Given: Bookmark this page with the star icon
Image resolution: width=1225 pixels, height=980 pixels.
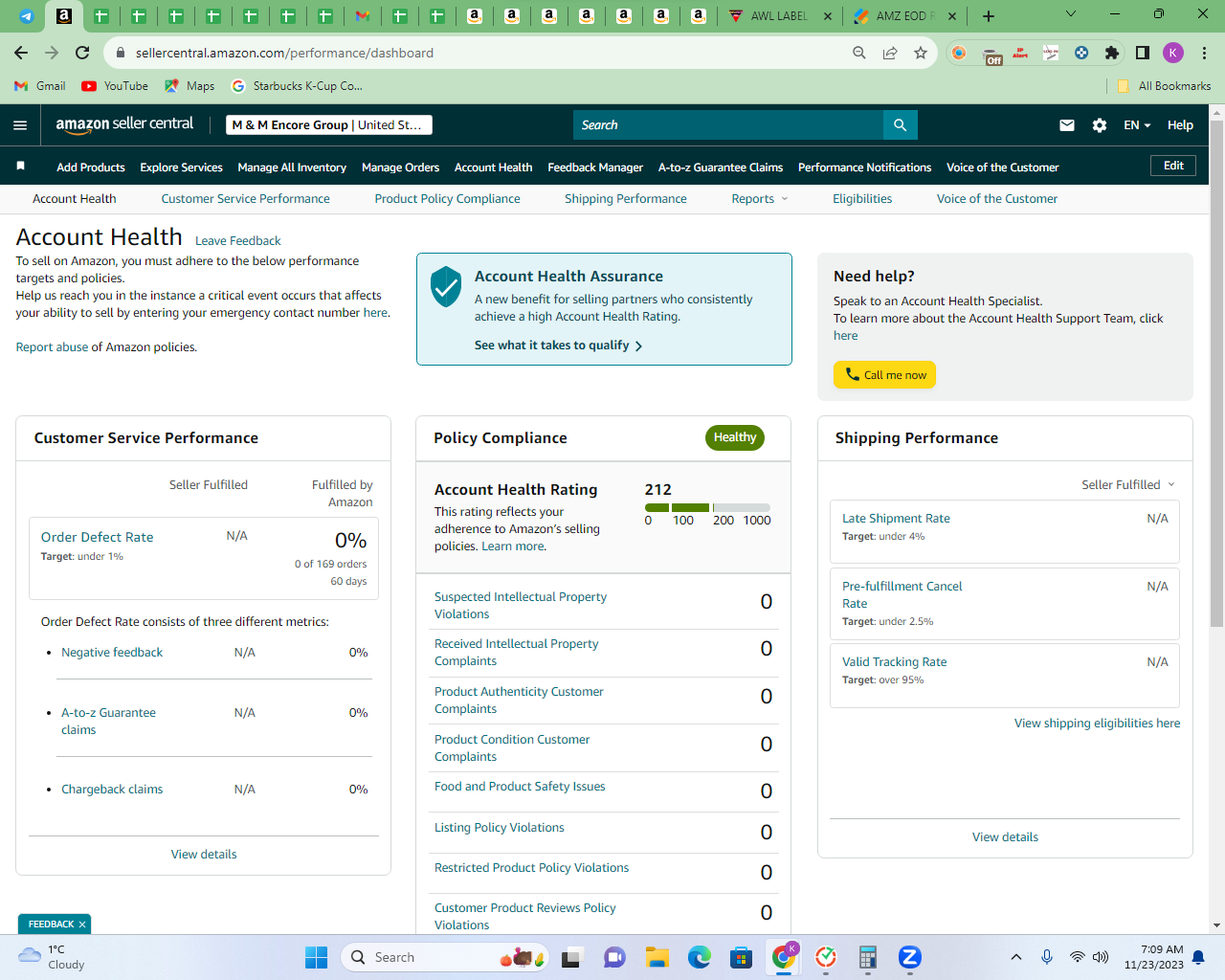Looking at the screenshot, I should [921, 53].
